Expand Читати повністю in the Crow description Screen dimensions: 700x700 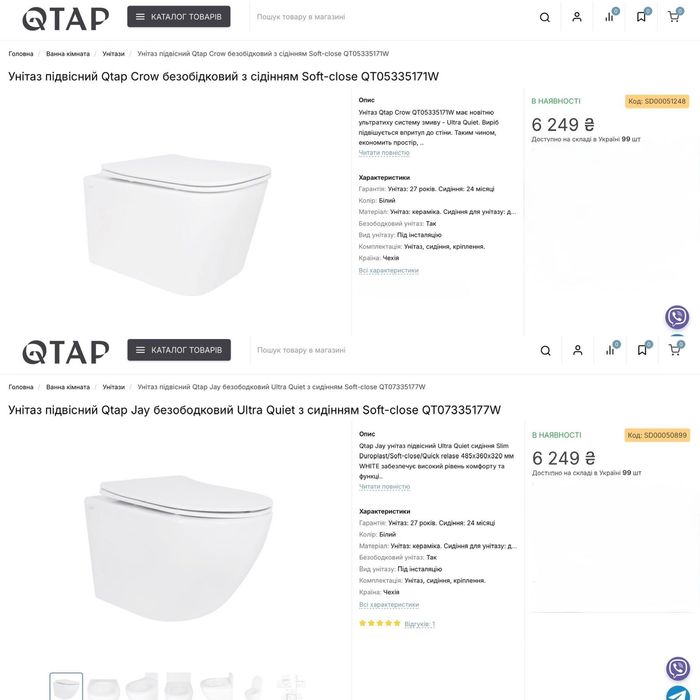pos(384,153)
